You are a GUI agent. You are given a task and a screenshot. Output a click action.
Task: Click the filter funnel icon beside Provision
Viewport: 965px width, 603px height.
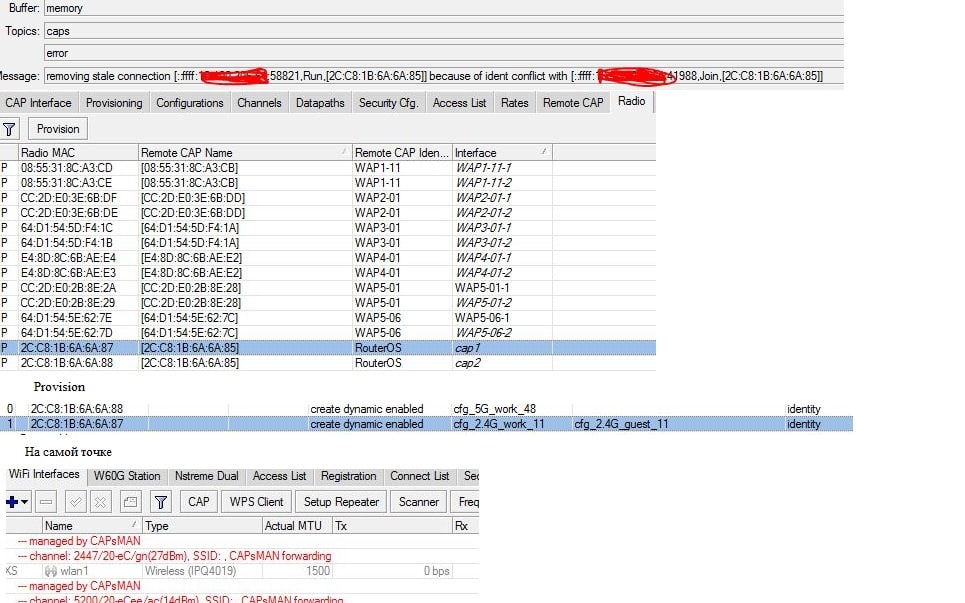click(9, 129)
